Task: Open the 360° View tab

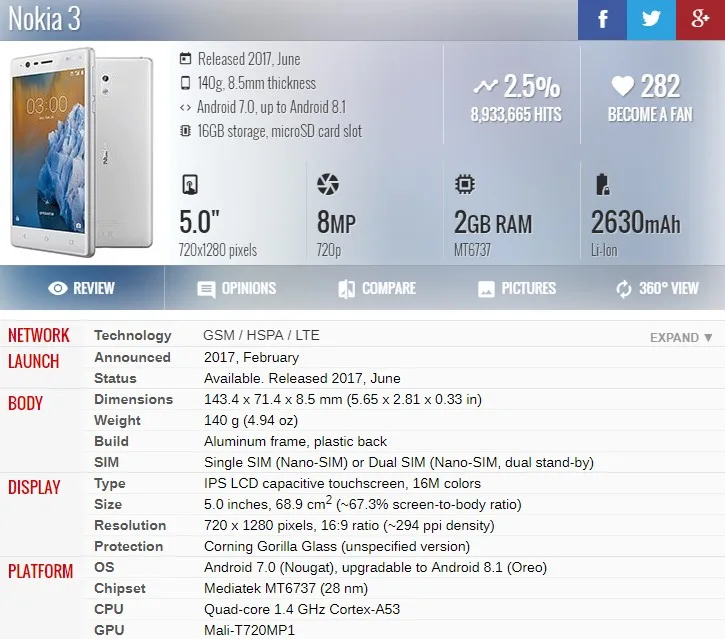Action: 657,288
